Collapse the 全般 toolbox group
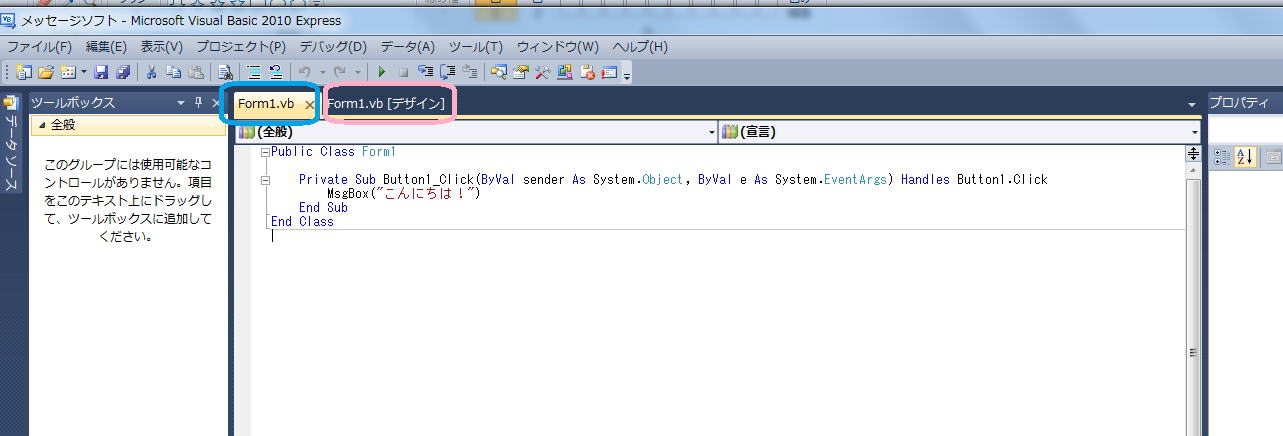This screenshot has height=436, width=1283. click(x=43, y=125)
